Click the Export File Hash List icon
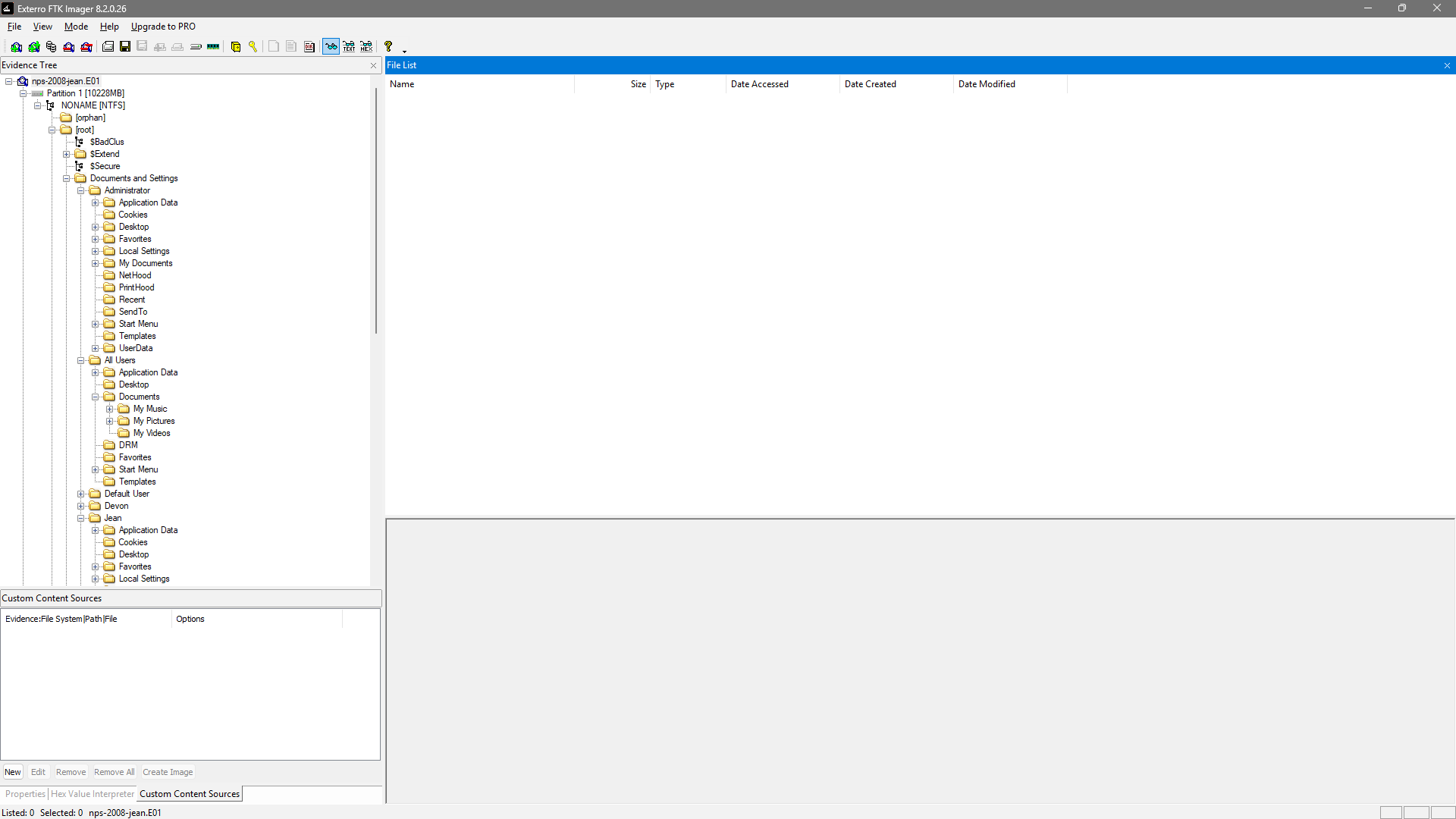The image size is (1456, 819). (x=291, y=47)
